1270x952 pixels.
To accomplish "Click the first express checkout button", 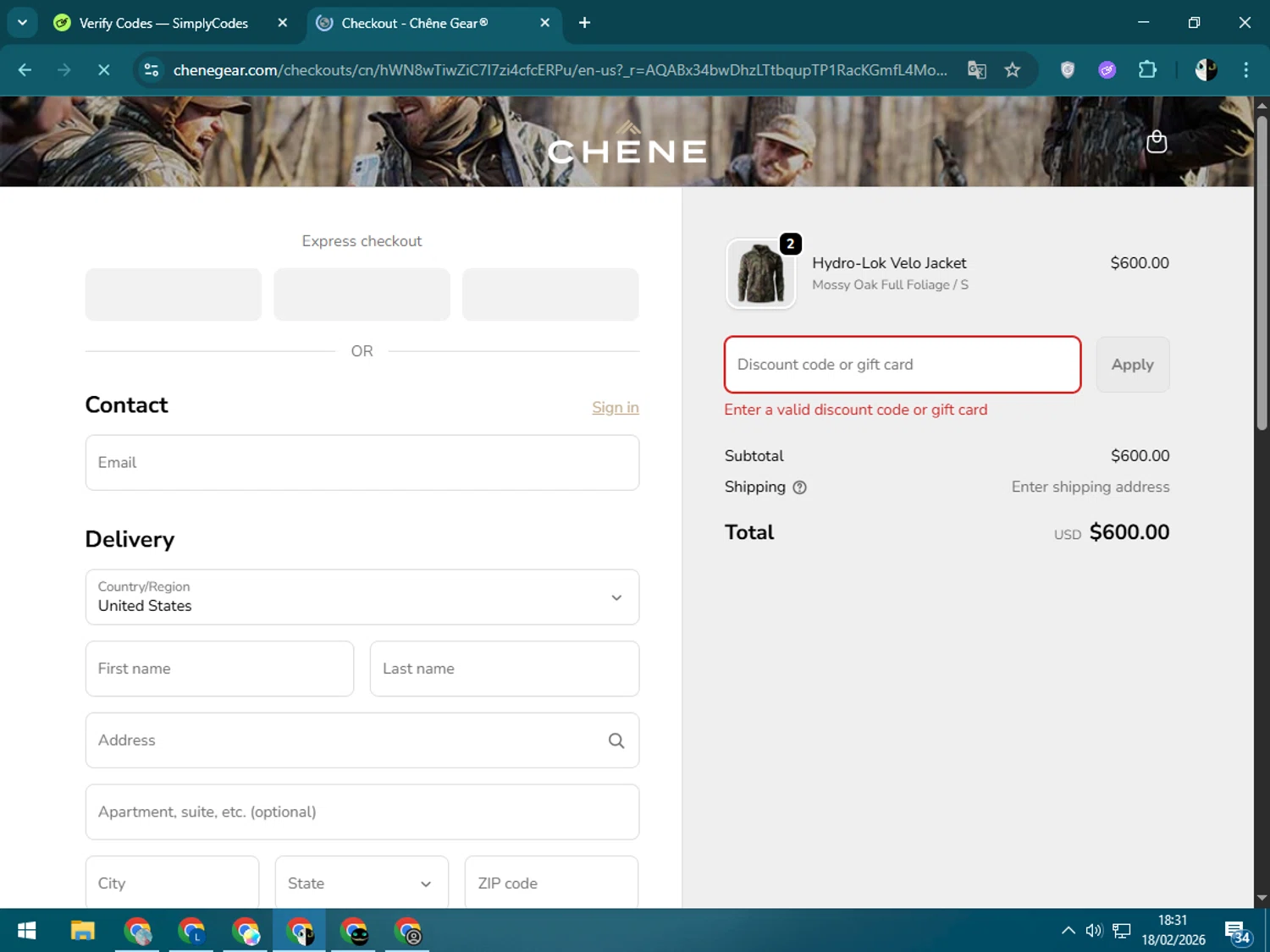I will pyautogui.click(x=174, y=294).
